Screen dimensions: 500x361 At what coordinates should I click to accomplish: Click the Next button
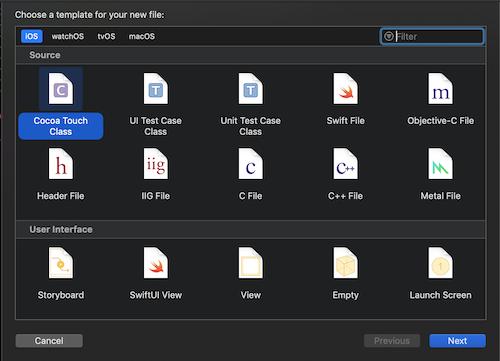pos(457,341)
